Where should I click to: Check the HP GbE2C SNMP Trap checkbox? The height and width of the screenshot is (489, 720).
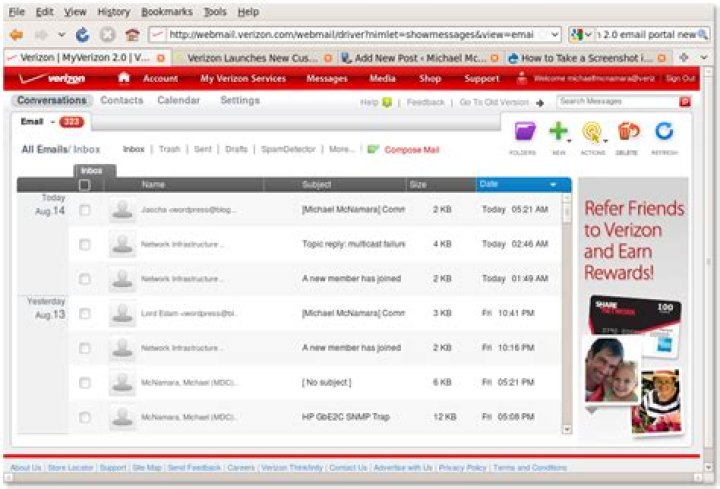click(x=84, y=417)
